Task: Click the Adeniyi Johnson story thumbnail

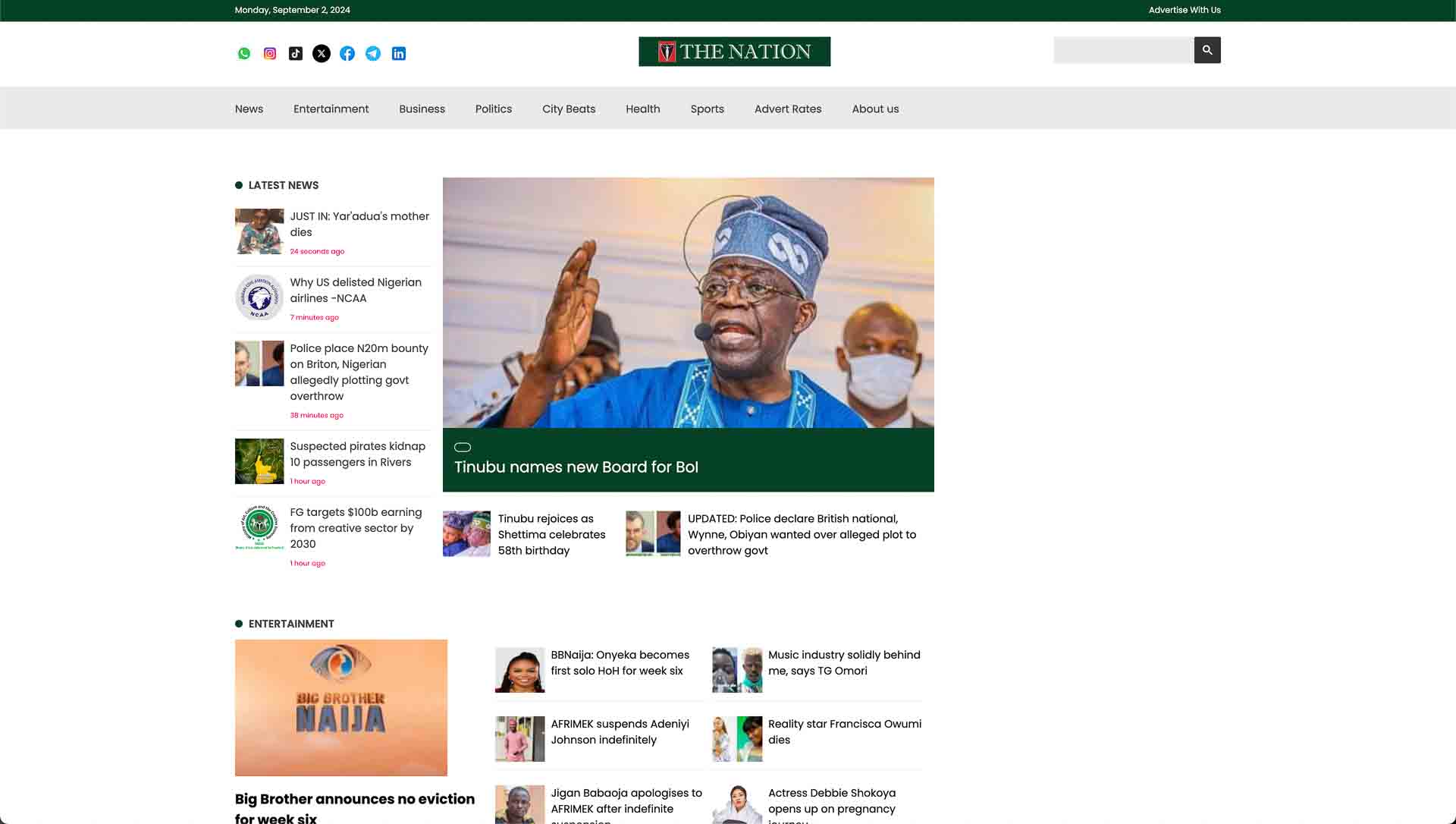Action: coord(519,739)
